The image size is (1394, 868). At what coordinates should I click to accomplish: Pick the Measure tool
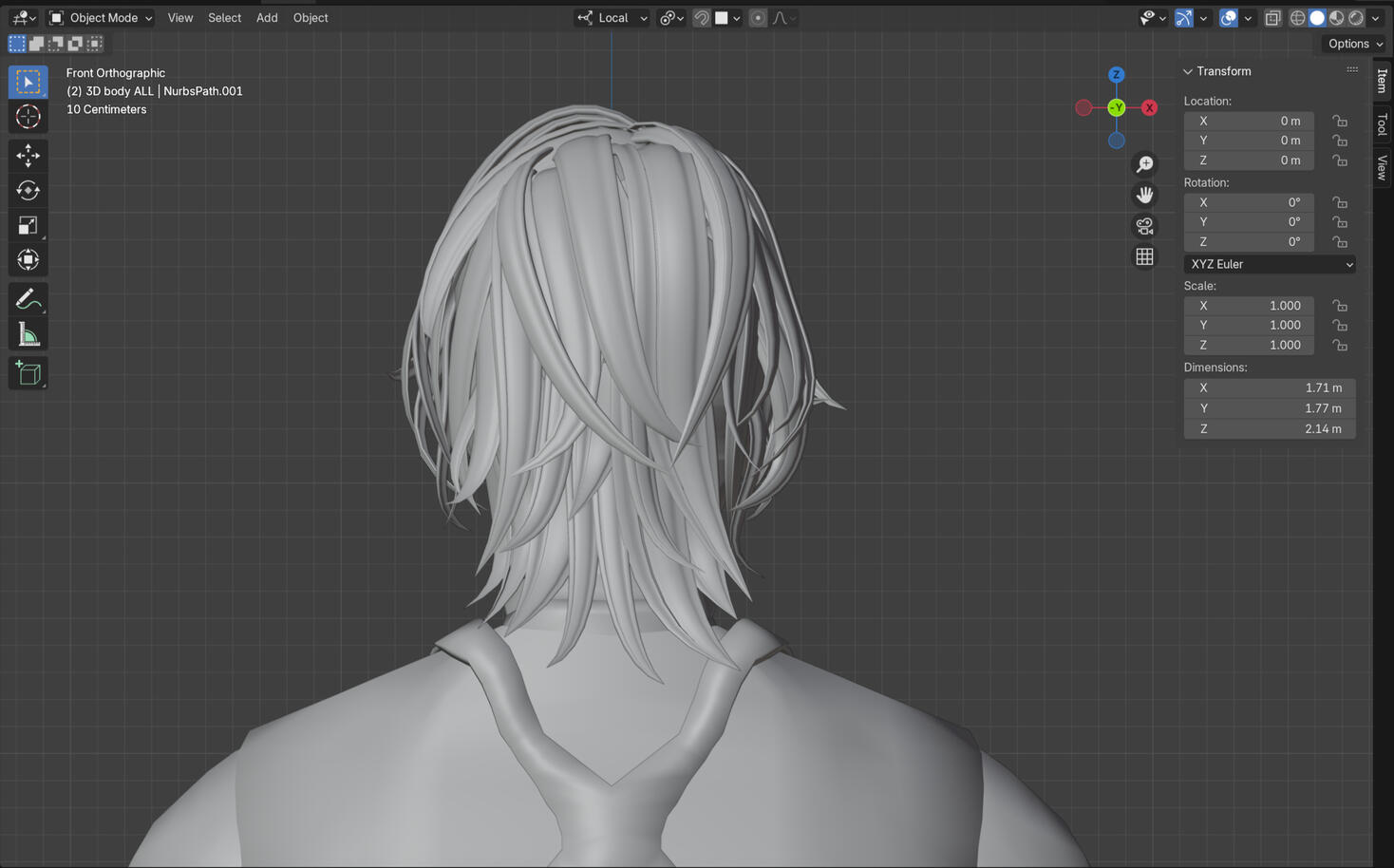coord(28,335)
